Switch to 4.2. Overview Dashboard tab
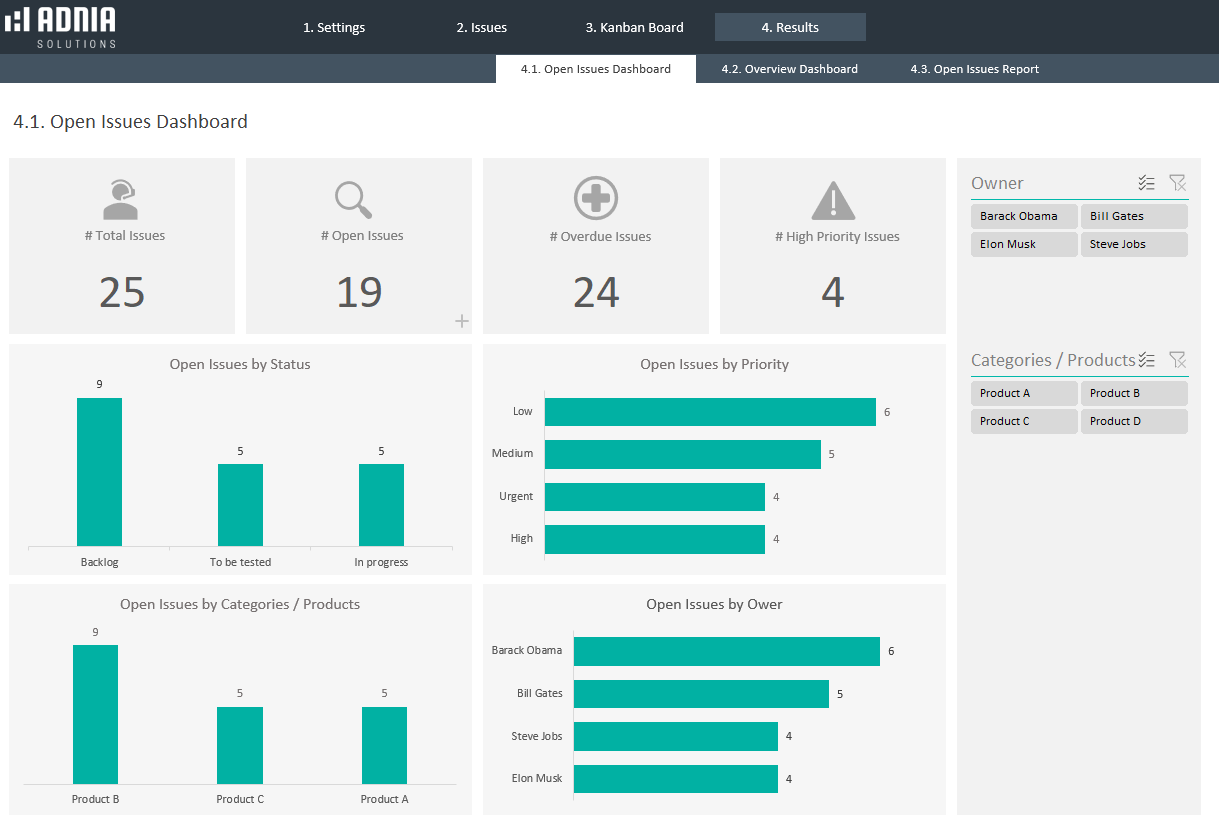Screen dimensions: 1219x827 pyautogui.click(x=789, y=69)
